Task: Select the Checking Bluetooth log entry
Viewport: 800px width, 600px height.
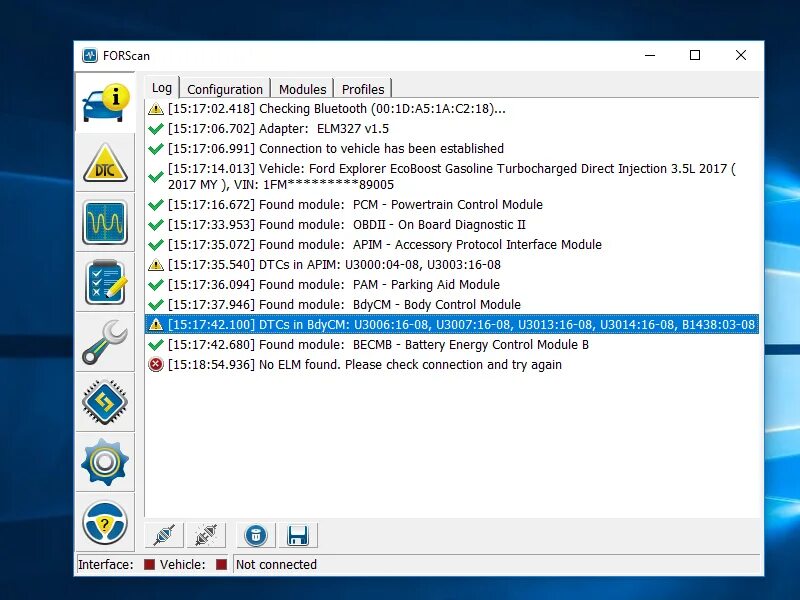Action: 452,109
